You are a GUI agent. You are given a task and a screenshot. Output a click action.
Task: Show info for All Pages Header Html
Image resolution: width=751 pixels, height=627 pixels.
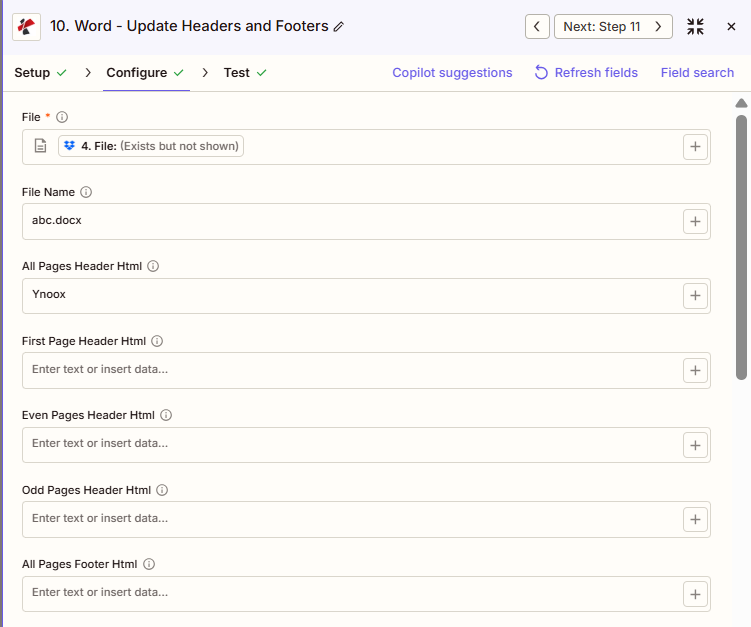(x=153, y=266)
